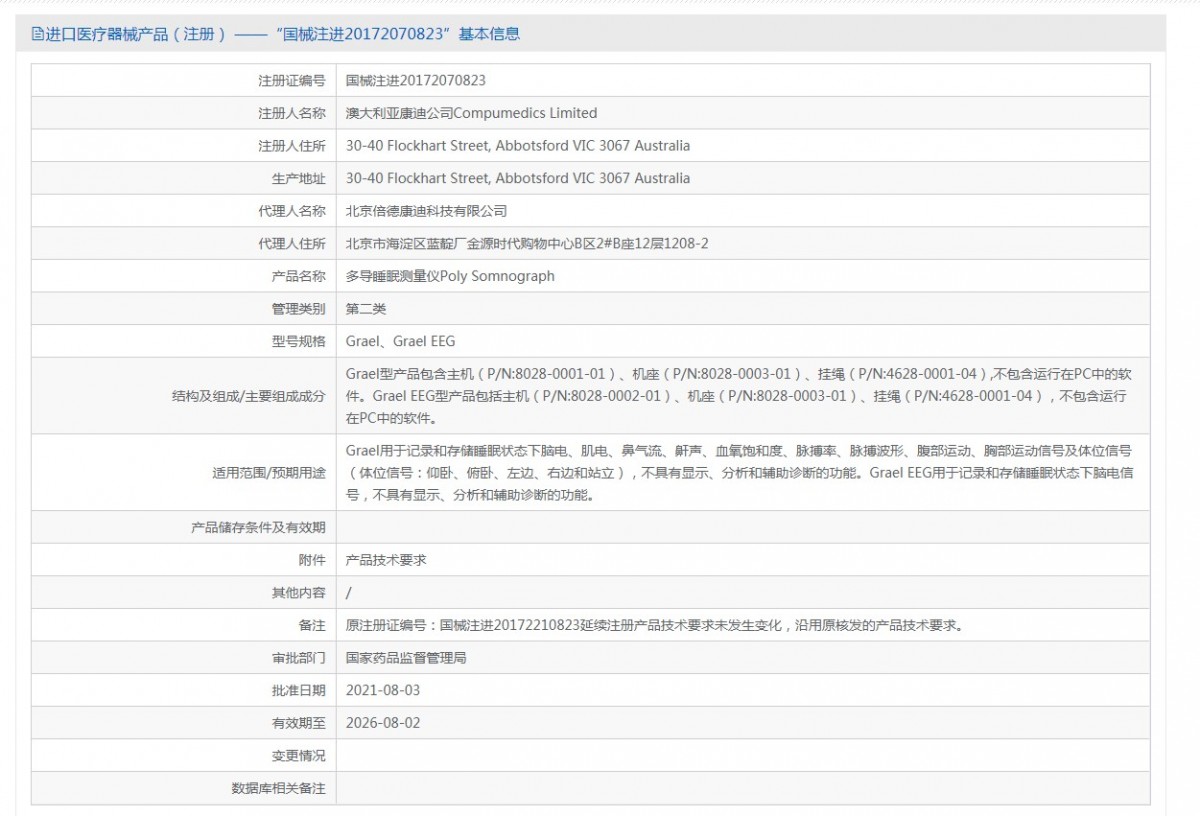Click the document icon in the header
This screenshot has height=816, width=1200.
coord(38,34)
